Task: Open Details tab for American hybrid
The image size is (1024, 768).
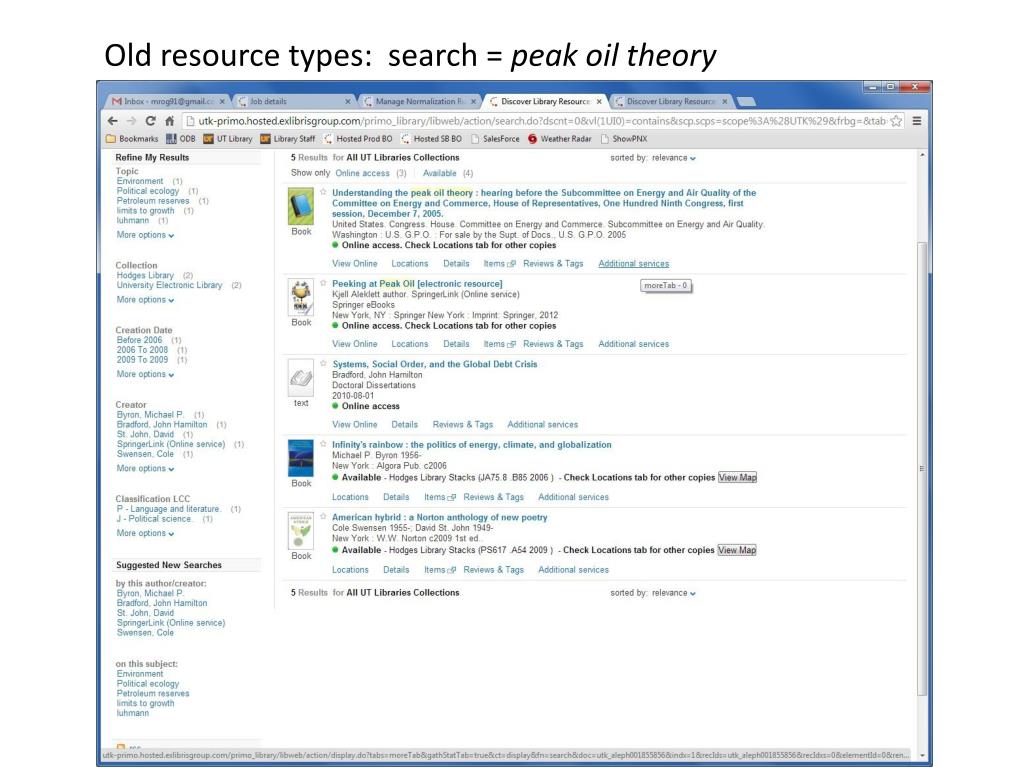Action: click(x=396, y=569)
